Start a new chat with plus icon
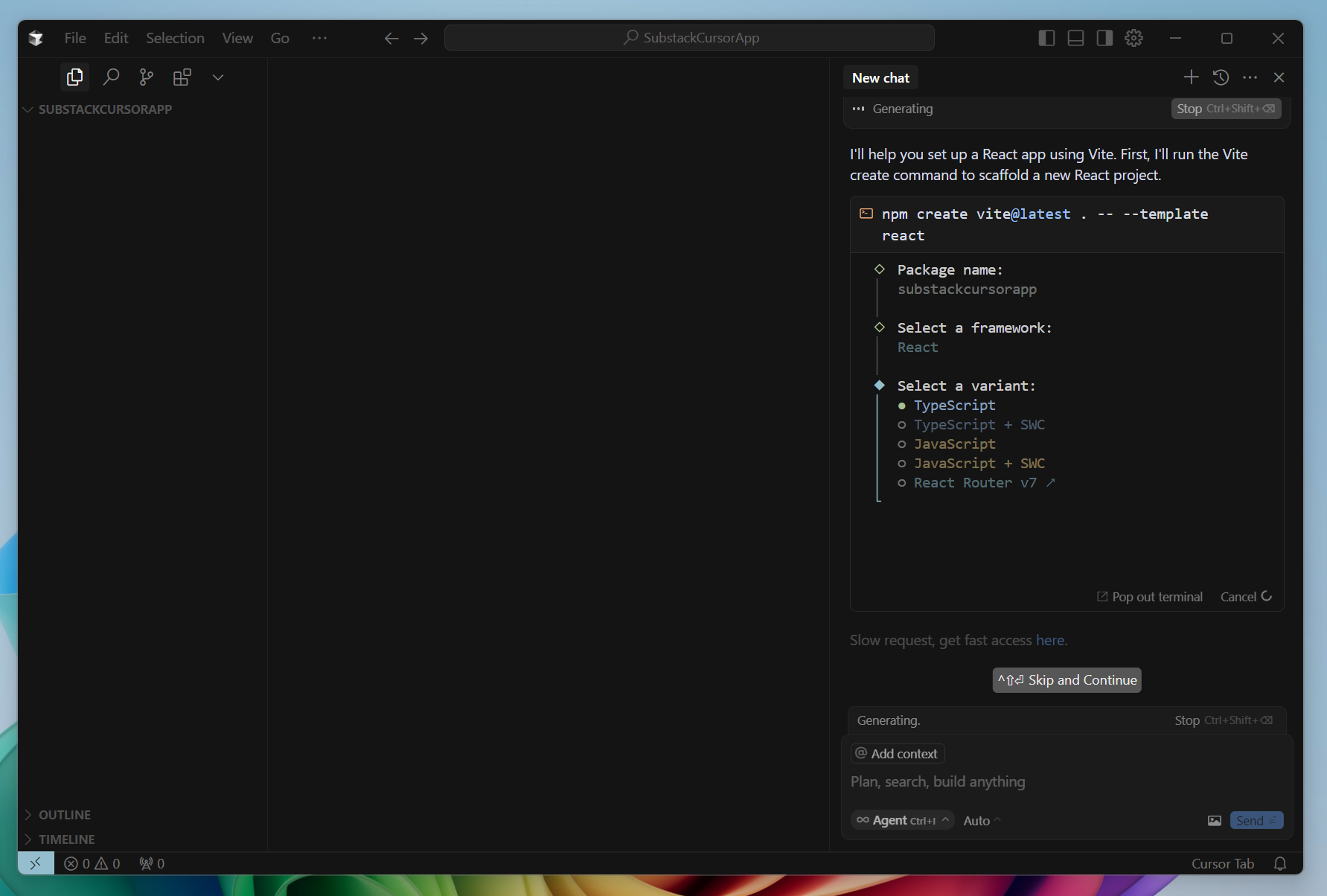 tap(1191, 77)
